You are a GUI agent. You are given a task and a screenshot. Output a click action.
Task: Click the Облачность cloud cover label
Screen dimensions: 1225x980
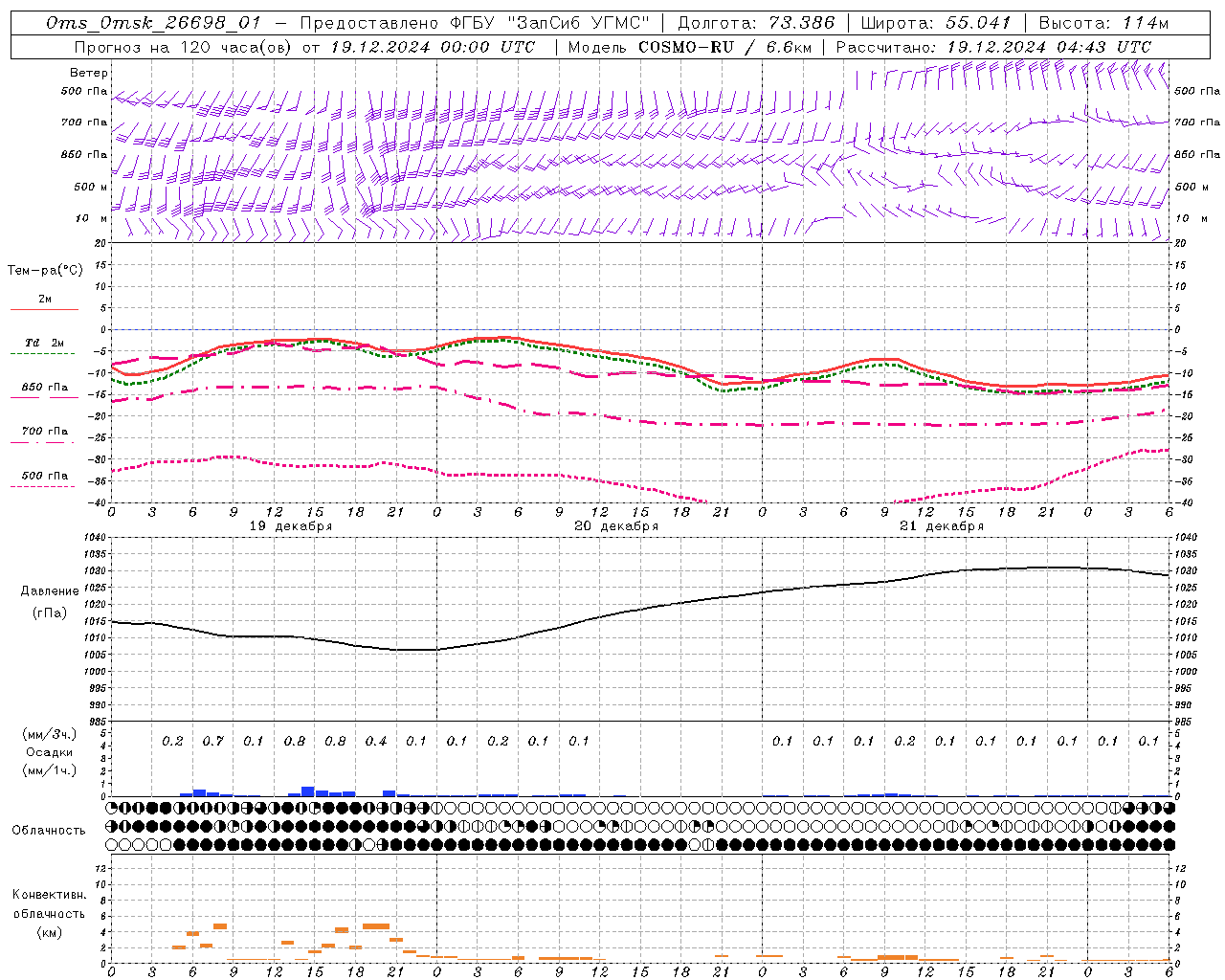[x=49, y=830]
